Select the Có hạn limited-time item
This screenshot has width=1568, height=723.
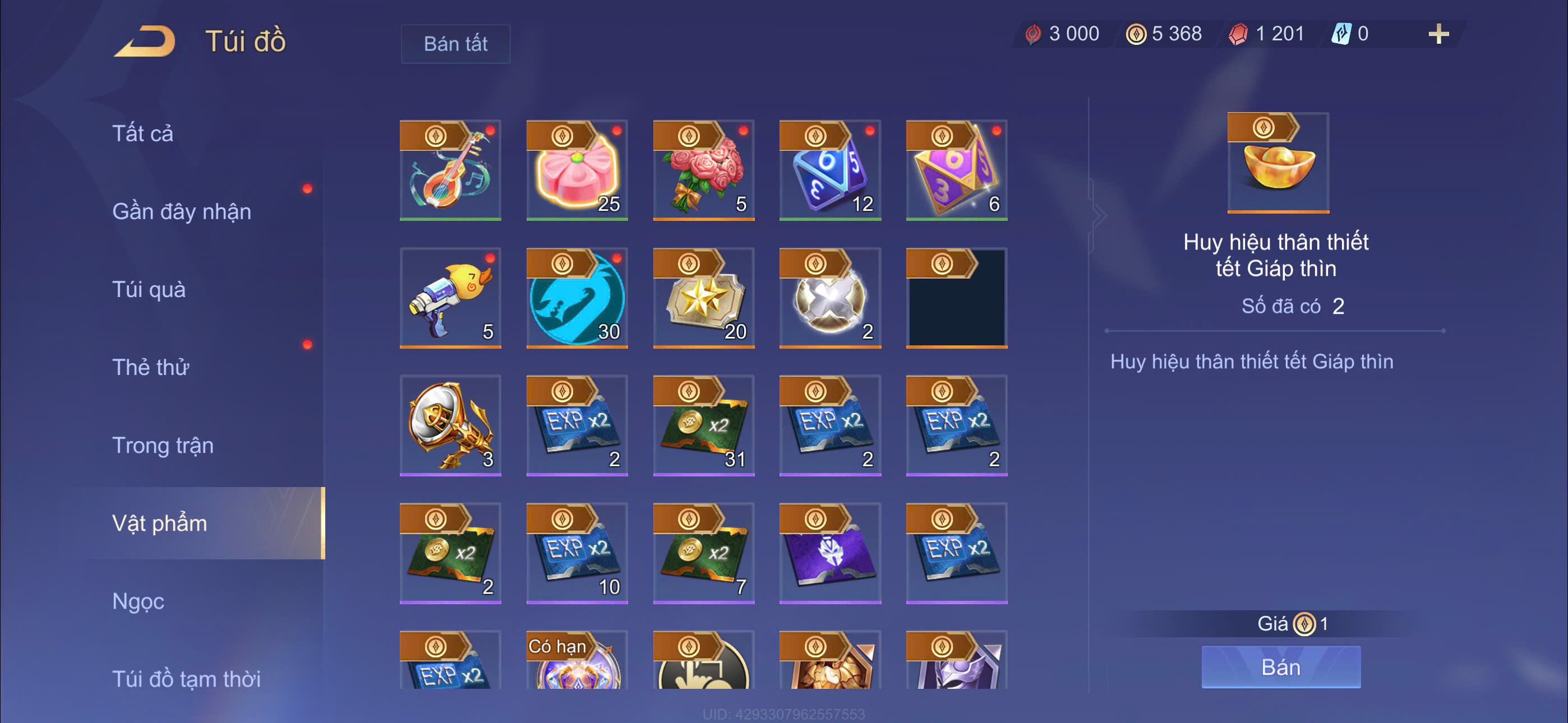[x=577, y=660]
